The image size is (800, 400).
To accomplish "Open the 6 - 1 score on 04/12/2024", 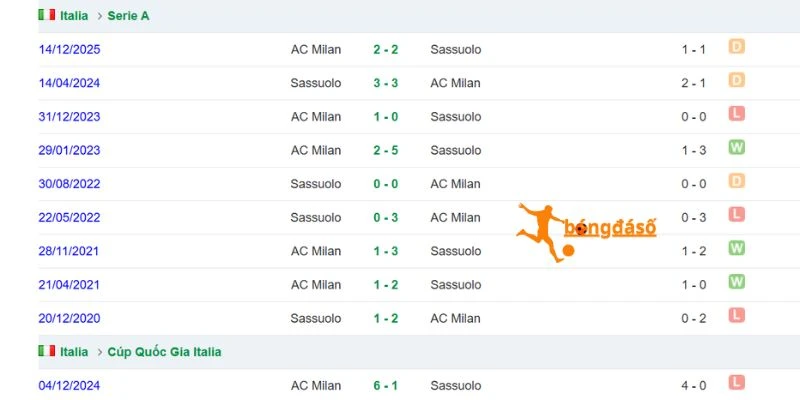I will click(x=386, y=386).
